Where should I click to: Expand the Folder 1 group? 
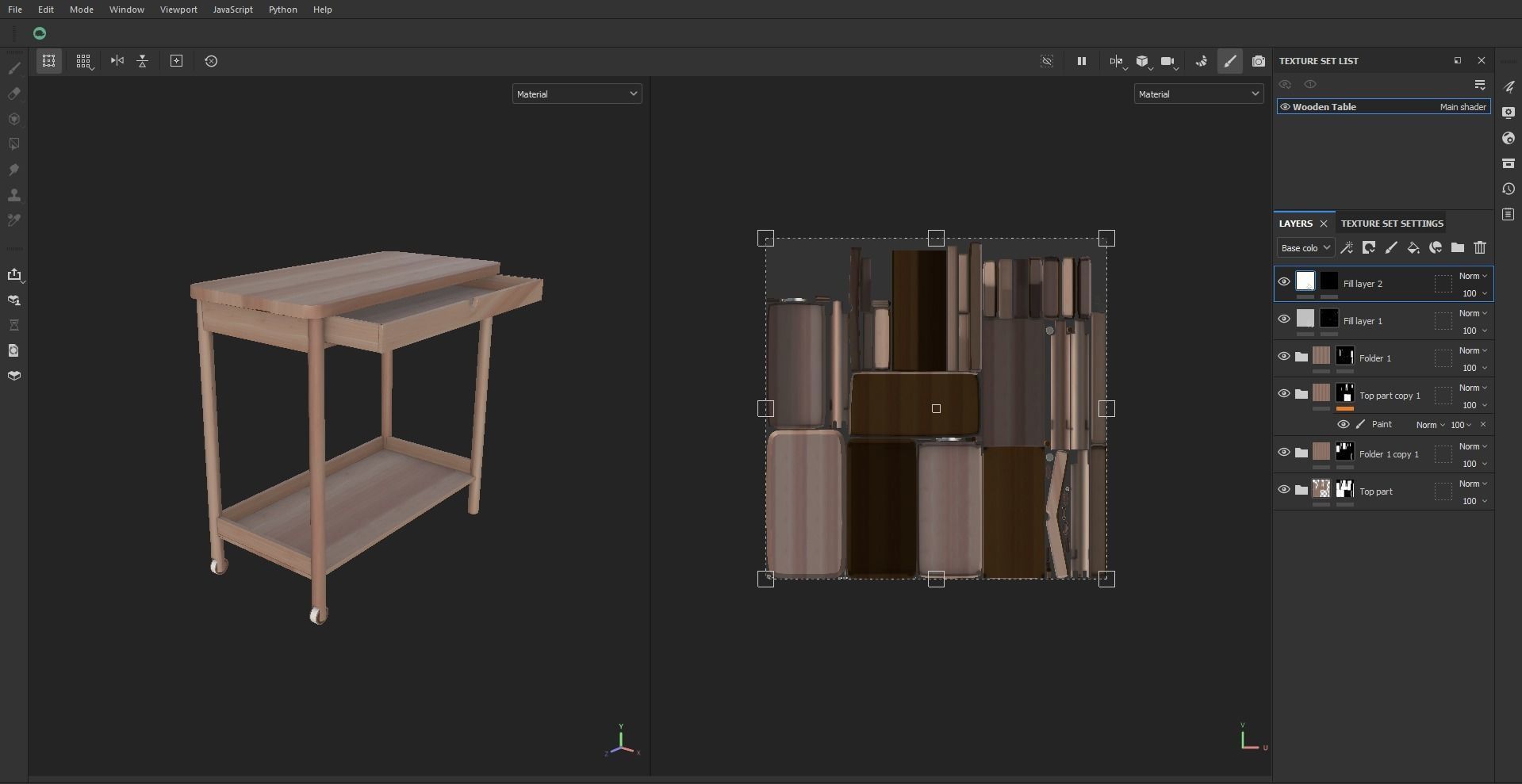1302,357
